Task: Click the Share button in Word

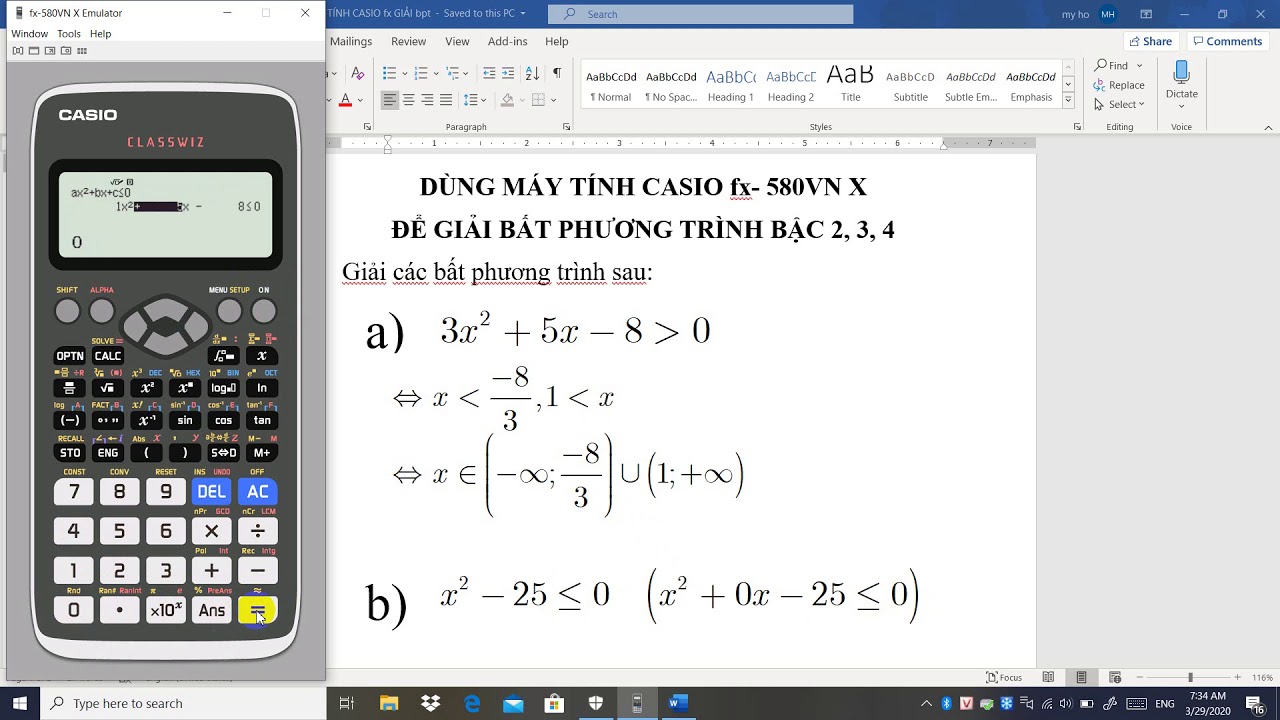Action: click(x=1150, y=41)
